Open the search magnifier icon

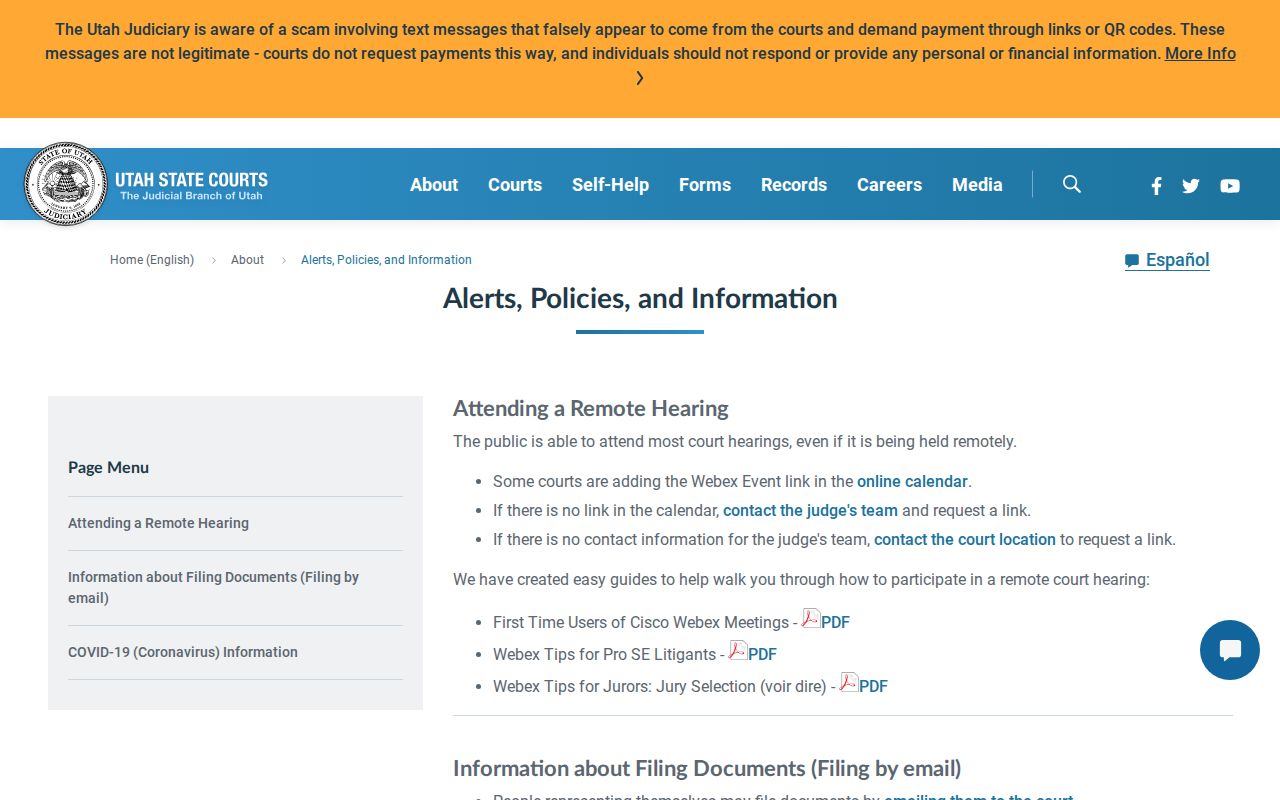[1072, 184]
